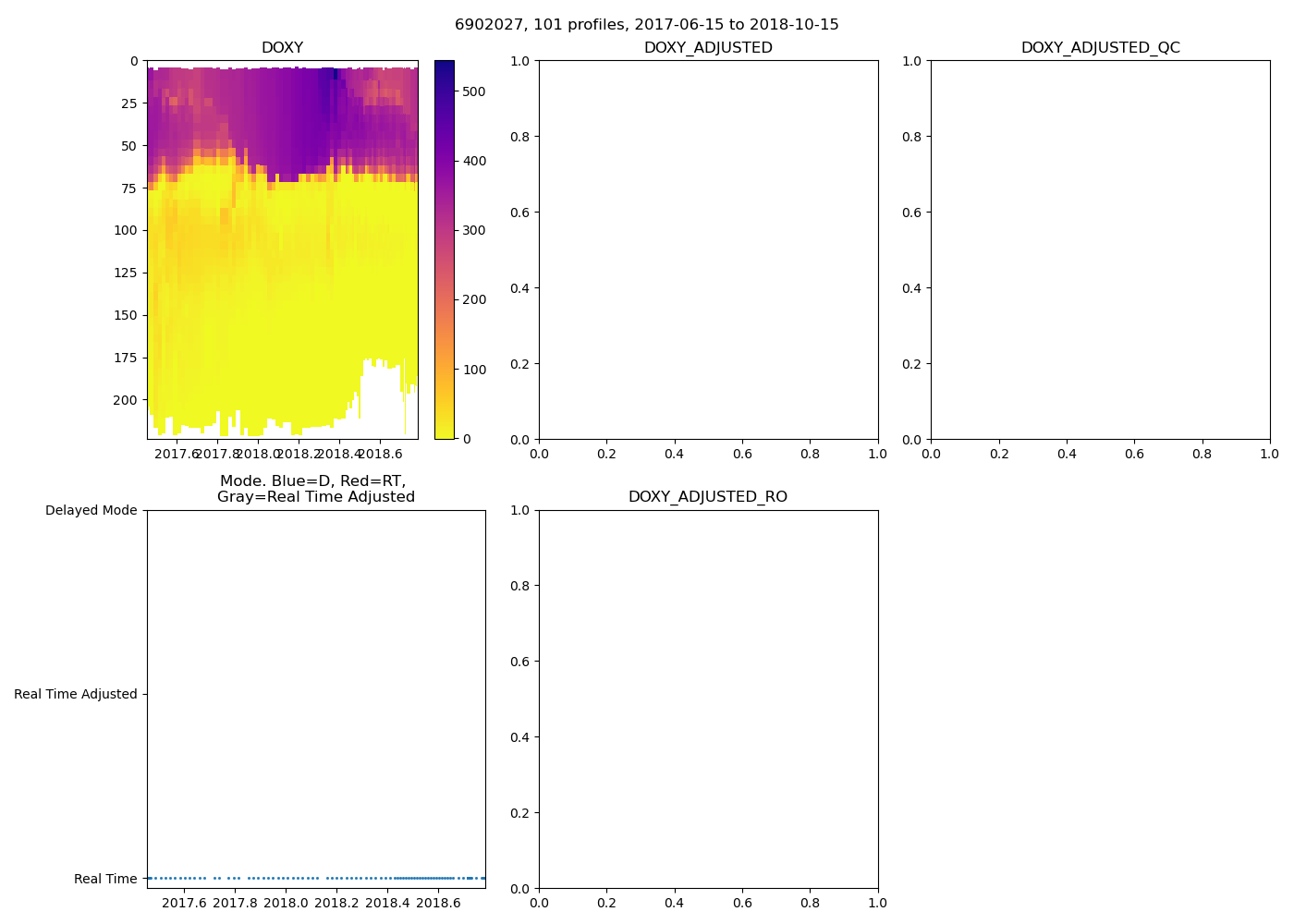The width and height of the screenshot is (1294, 924).
Task: Click inside the empty DOXY_ADJUSTED_RO plot
Action: coord(708,699)
